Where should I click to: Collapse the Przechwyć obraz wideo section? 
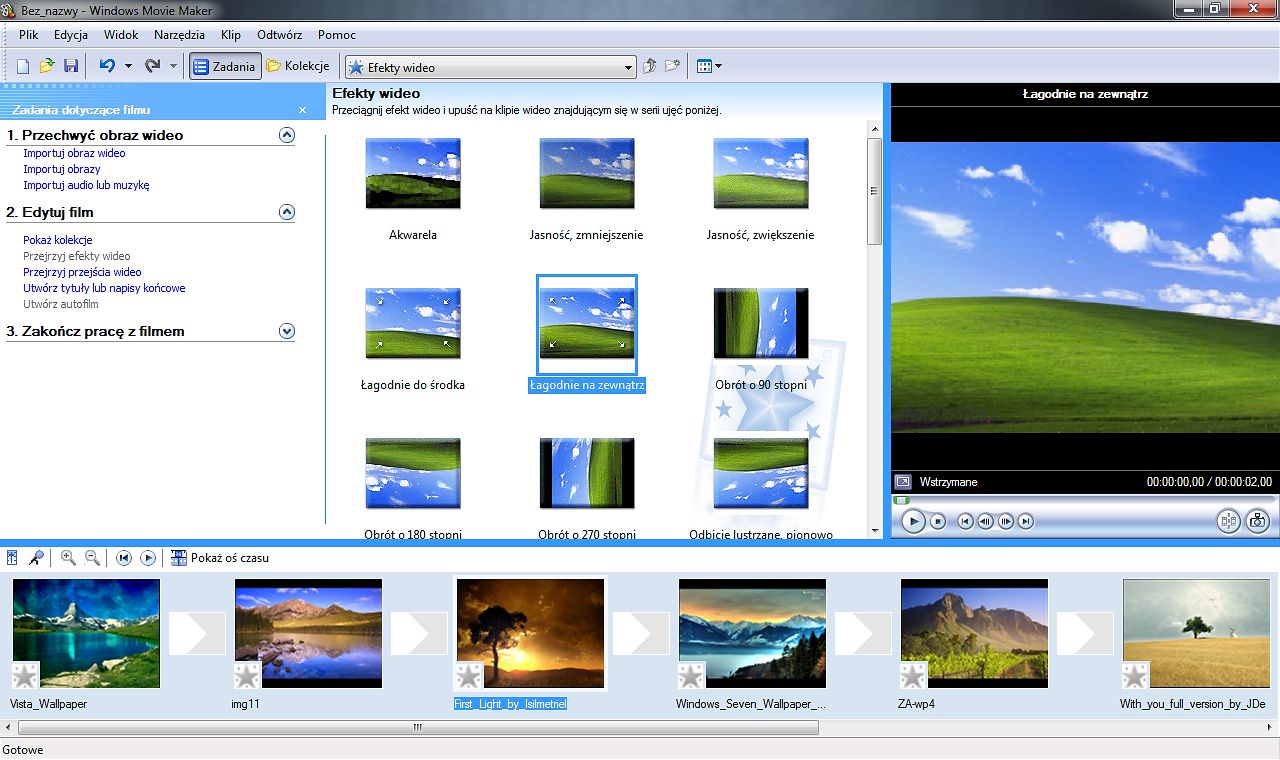(x=287, y=135)
